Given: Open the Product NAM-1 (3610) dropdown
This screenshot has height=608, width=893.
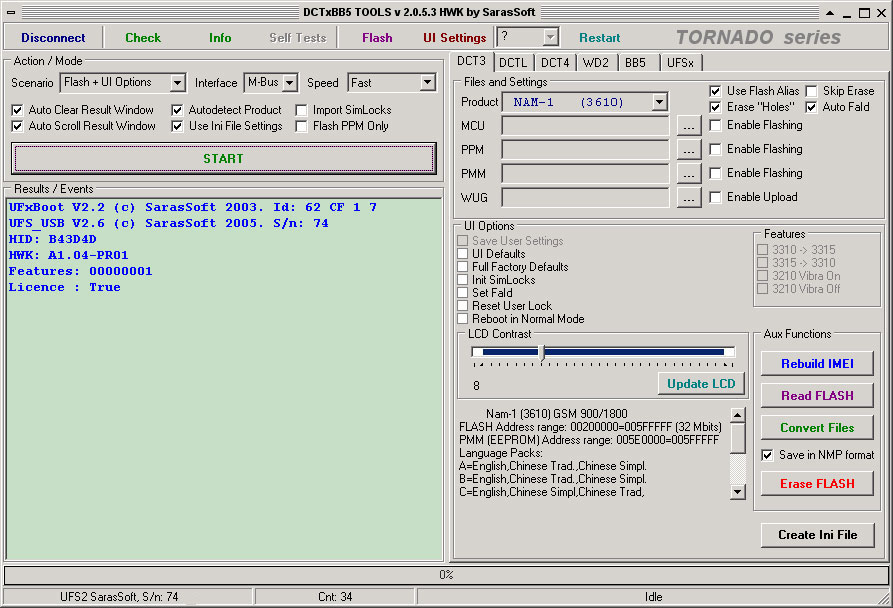Looking at the screenshot, I should tap(659, 102).
